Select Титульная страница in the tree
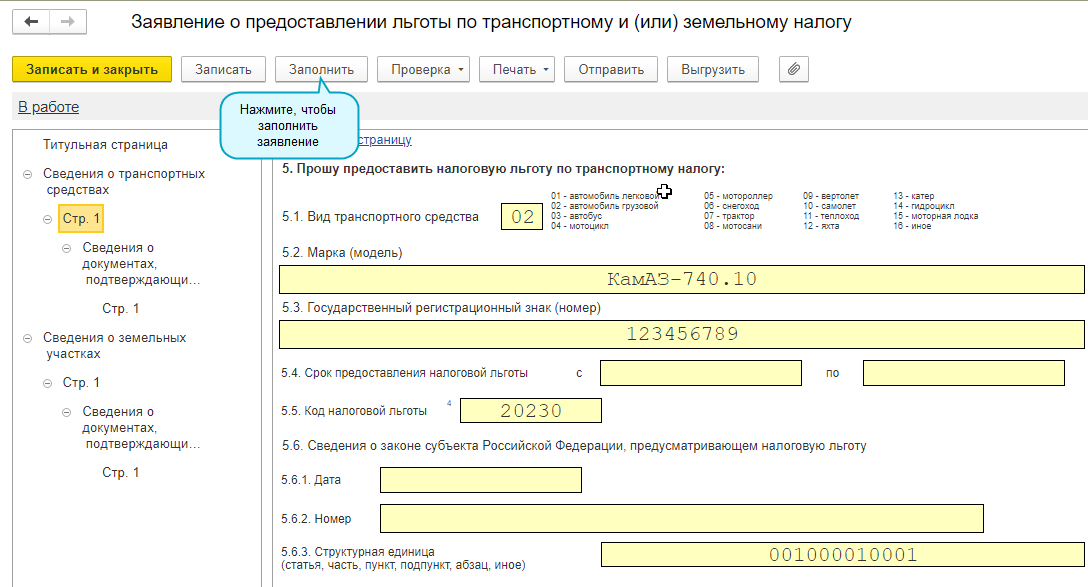This screenshot has height=587, width=1088. [x=105, y=144]
